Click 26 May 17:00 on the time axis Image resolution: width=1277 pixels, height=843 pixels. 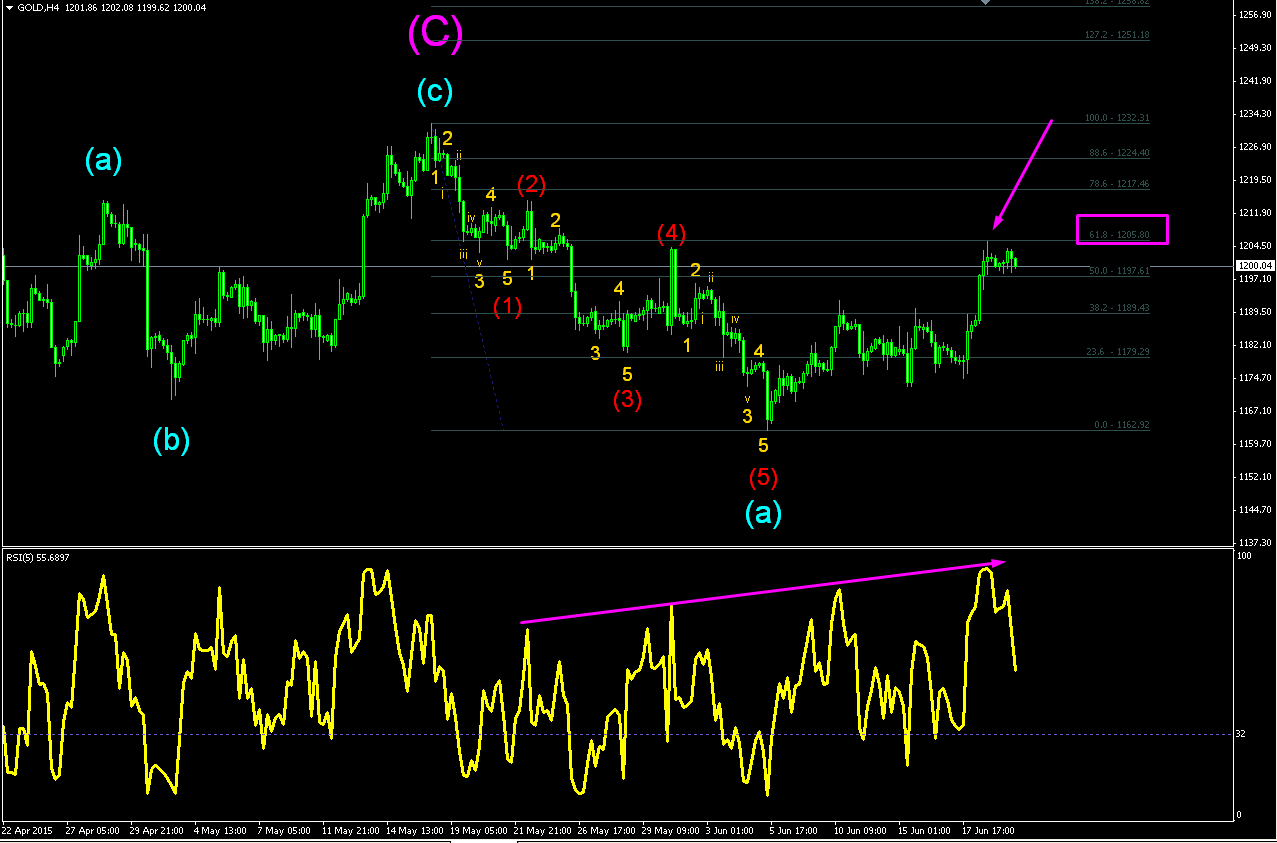(605, 830)
